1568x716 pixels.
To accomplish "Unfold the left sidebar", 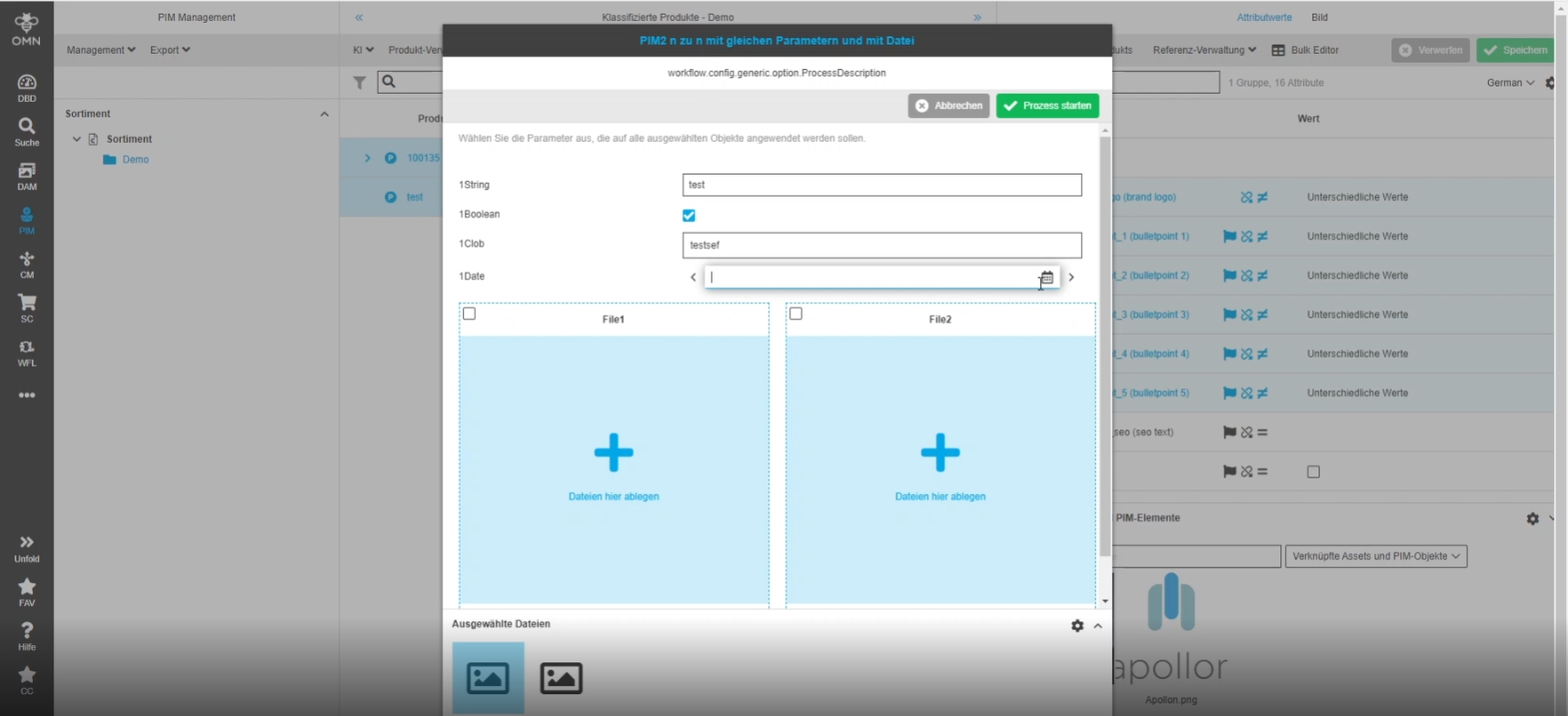I will [26, 549].
